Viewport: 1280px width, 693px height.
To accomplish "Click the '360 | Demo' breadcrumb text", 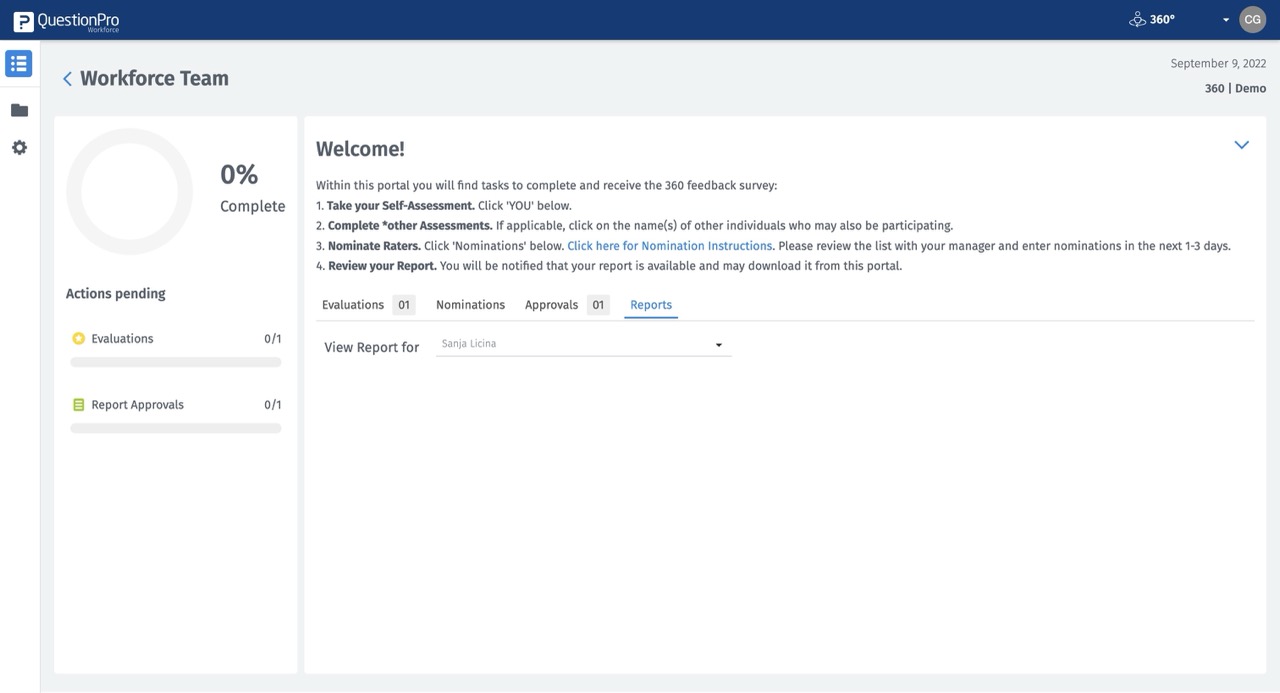I will (1234, 88).
